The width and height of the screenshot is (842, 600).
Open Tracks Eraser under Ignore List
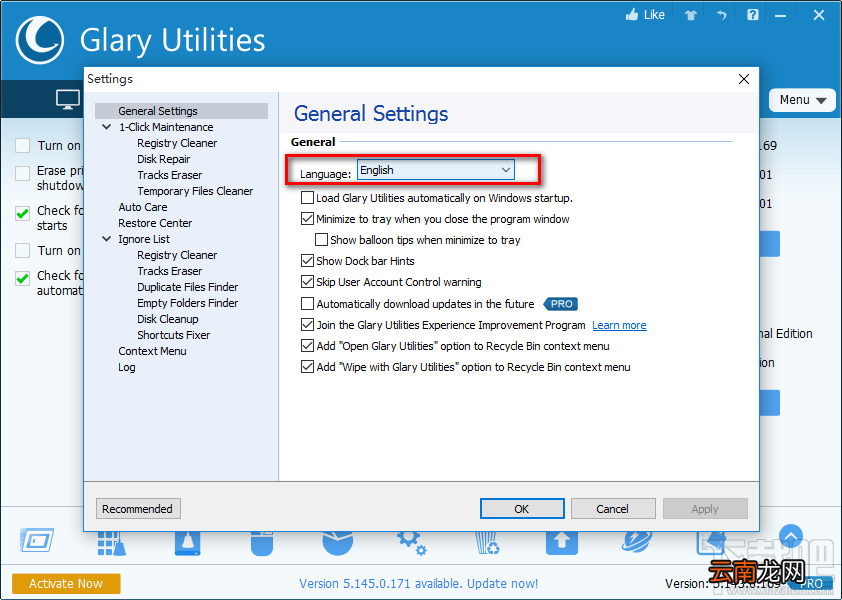click(170, 271)
